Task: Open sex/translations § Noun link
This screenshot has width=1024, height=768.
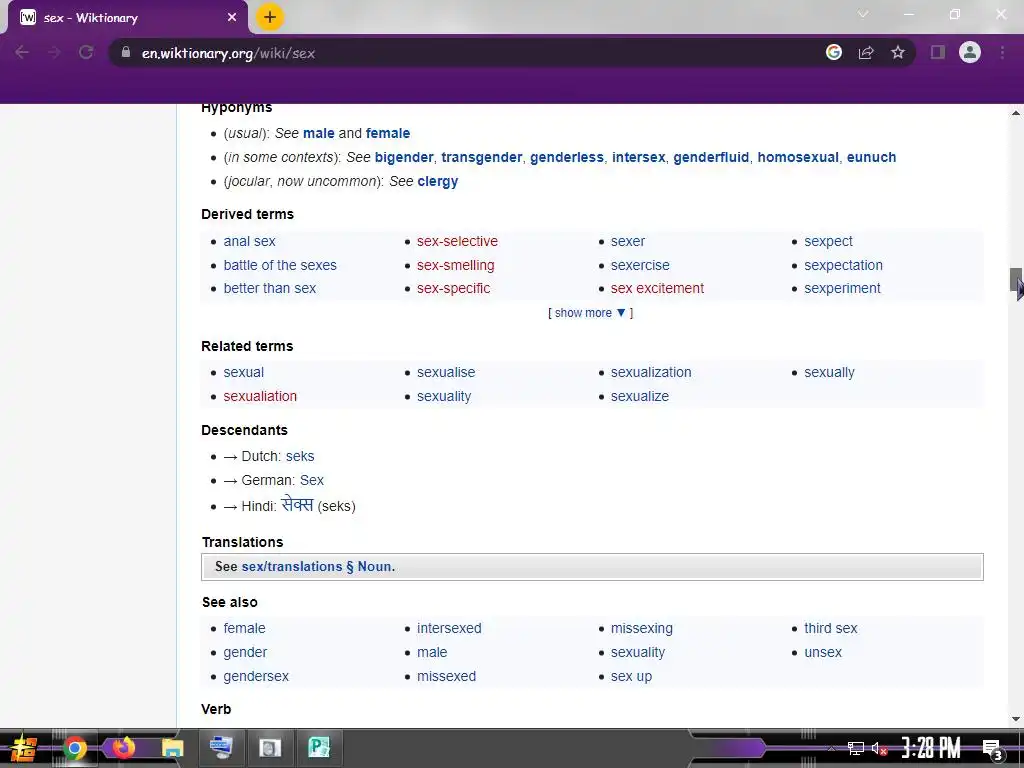Action: 318,567
